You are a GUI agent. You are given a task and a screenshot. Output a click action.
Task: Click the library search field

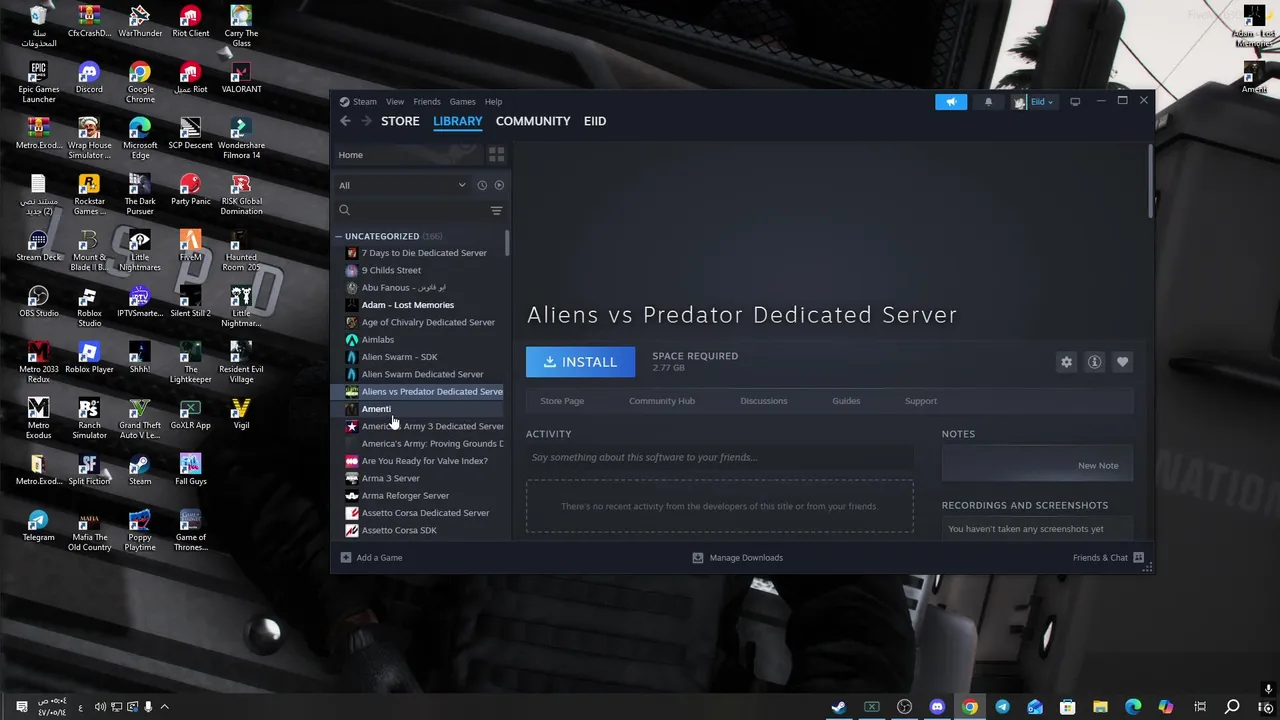point(412,210)
